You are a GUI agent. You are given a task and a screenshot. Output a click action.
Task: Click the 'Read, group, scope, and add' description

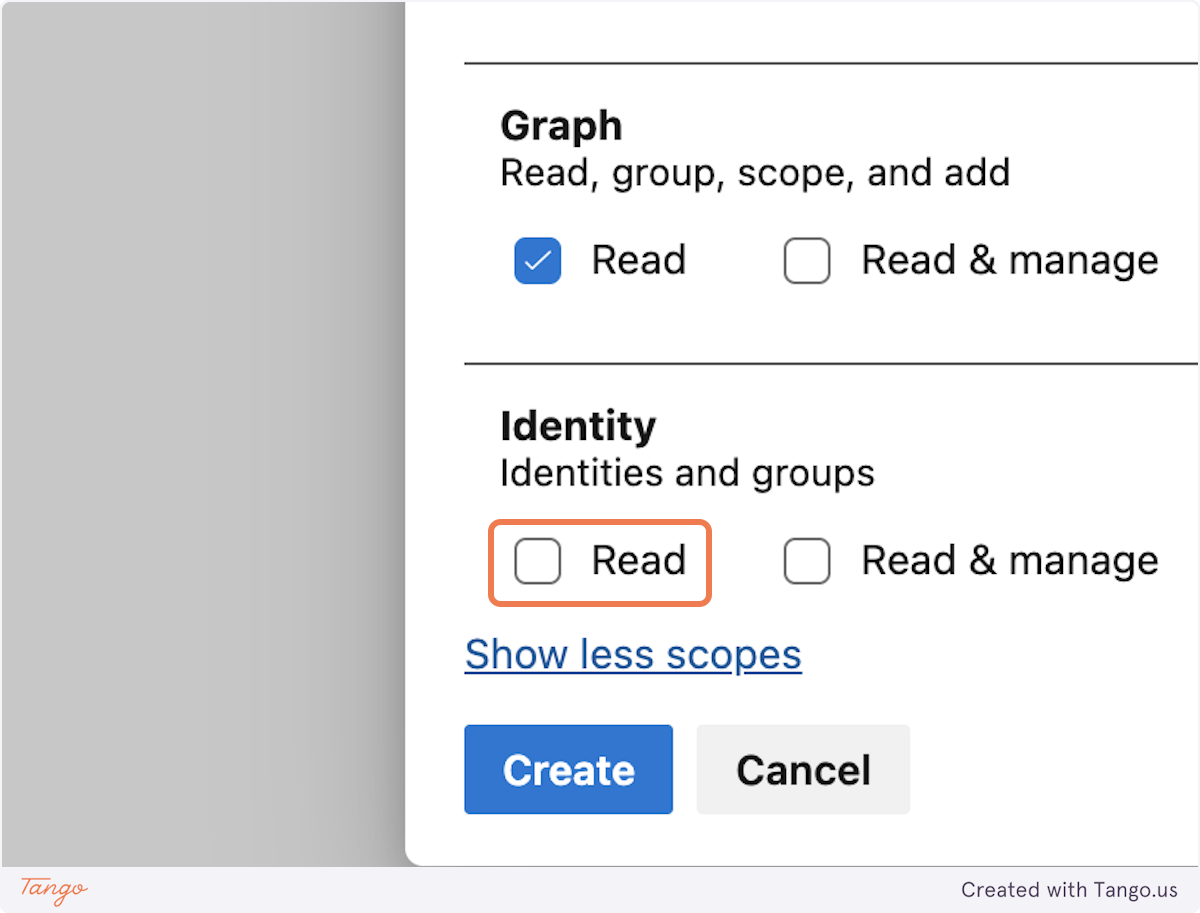pos(754,172)
